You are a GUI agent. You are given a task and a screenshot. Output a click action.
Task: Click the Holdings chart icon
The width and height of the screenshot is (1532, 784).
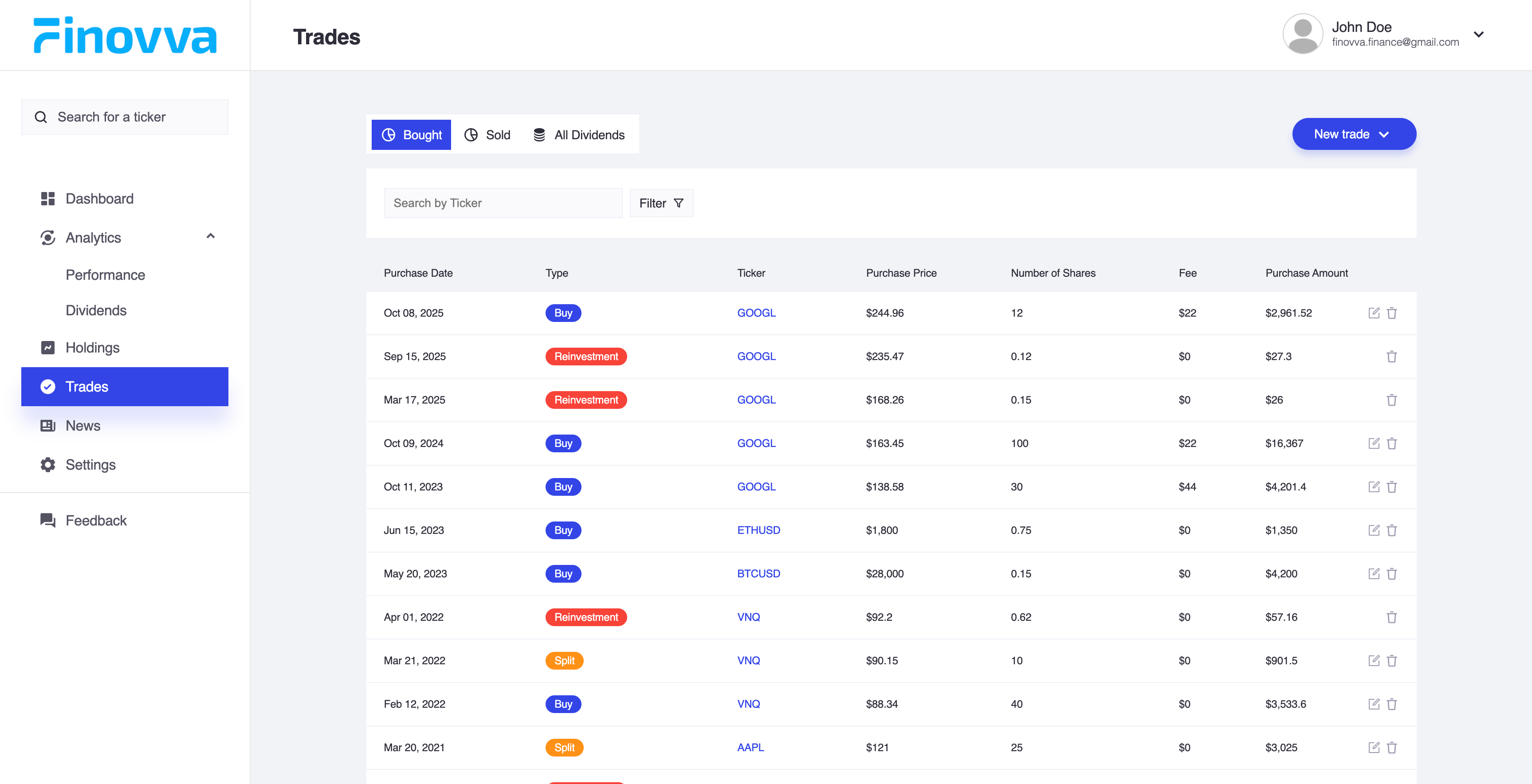(47, 348)
